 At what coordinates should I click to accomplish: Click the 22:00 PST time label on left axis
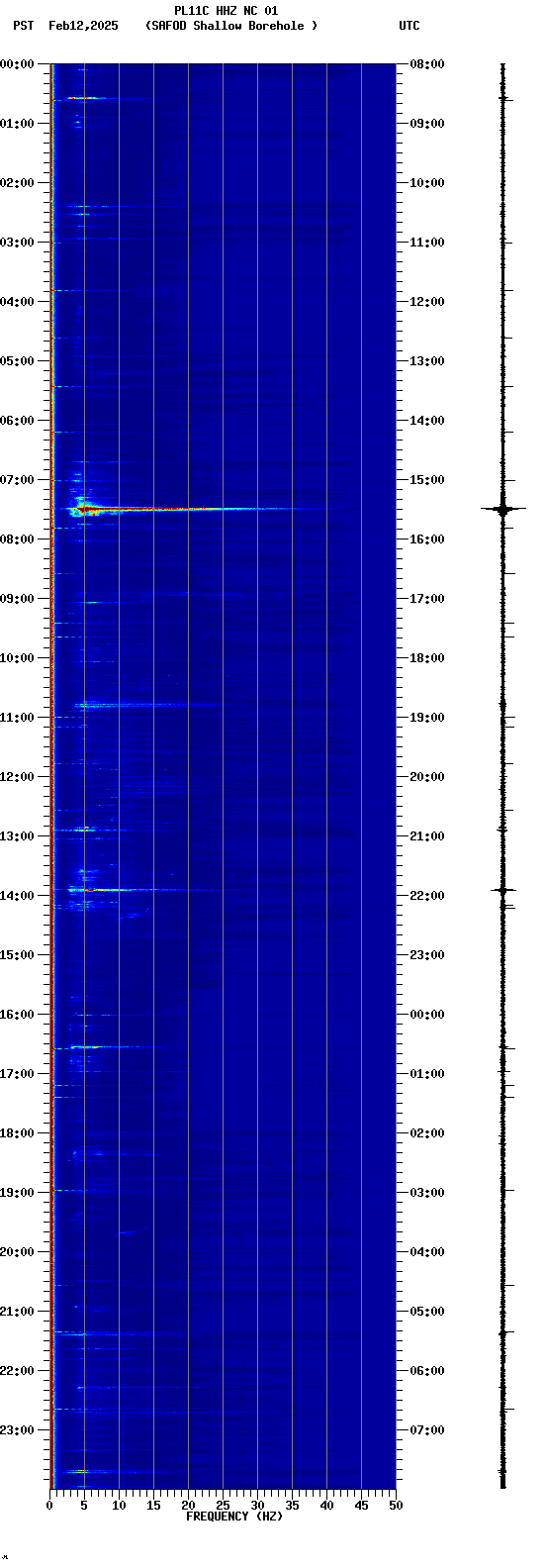pos(17,1371)
